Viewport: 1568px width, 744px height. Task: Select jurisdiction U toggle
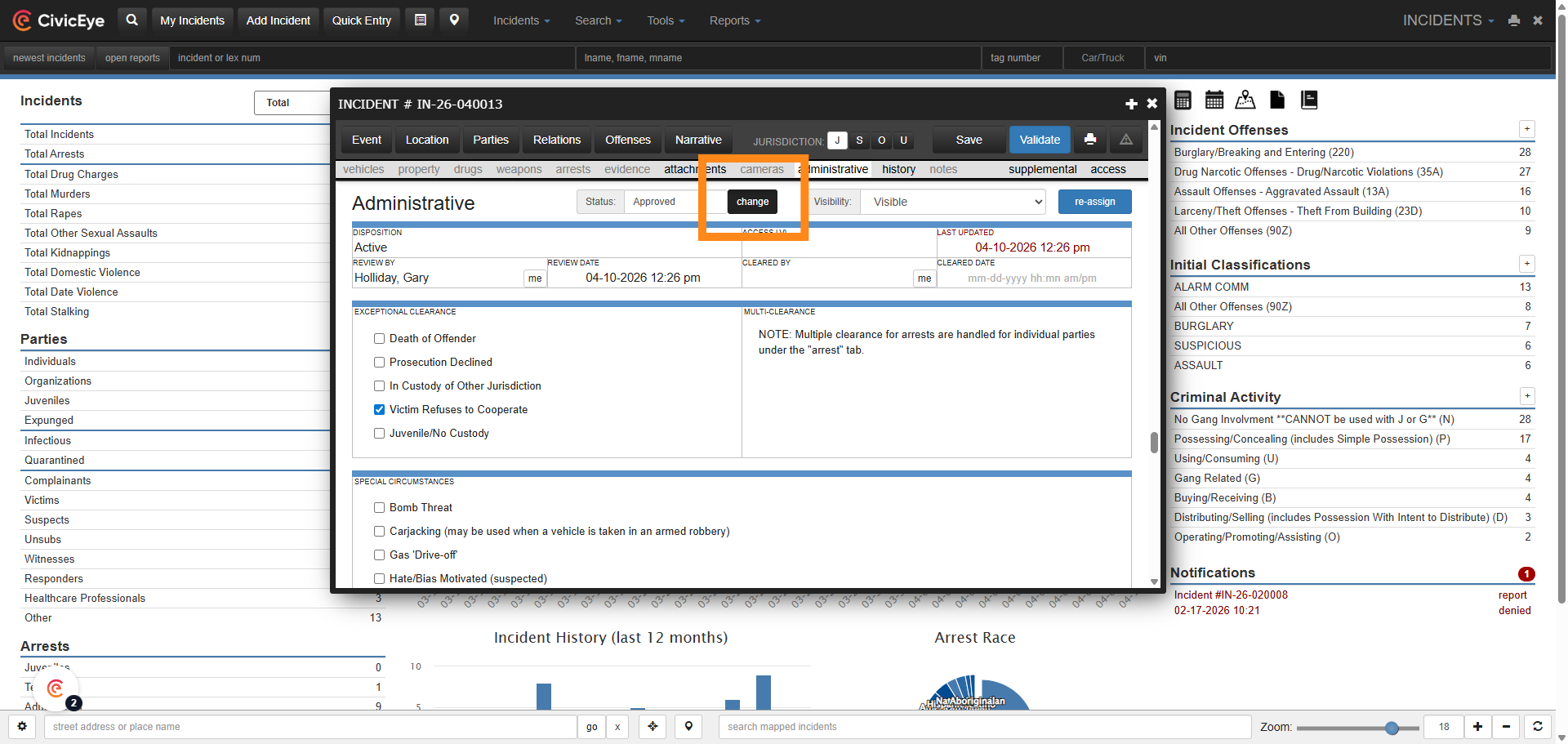click(x=903, y=140)
